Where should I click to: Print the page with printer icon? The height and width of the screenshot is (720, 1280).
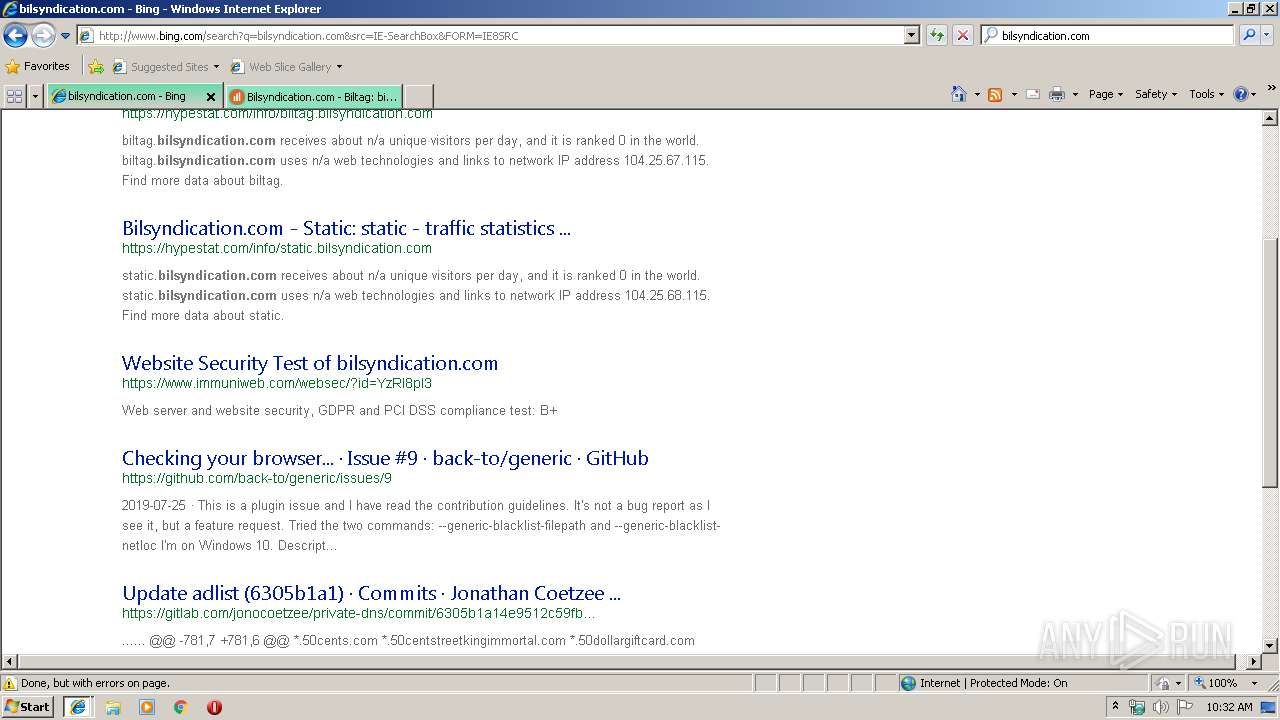[x=1057, y=94]
